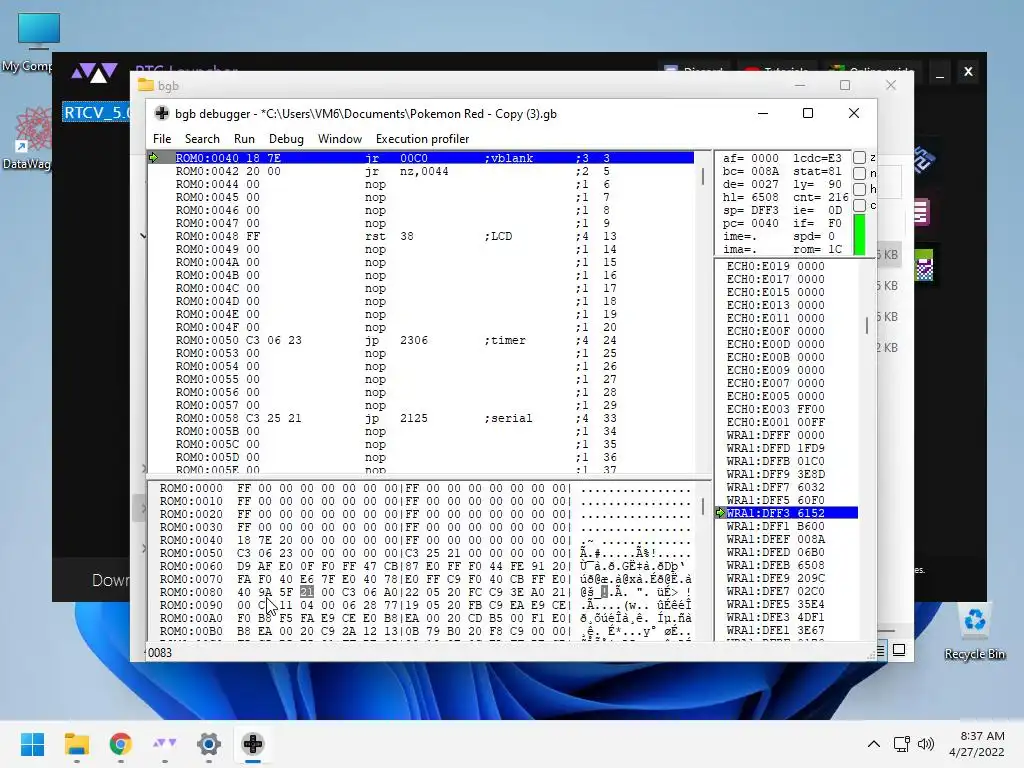Select stack entry ECH0:E003 FF00
Image resolution: width=1024 pixels, height=768 pixels.
coord(776,409)
